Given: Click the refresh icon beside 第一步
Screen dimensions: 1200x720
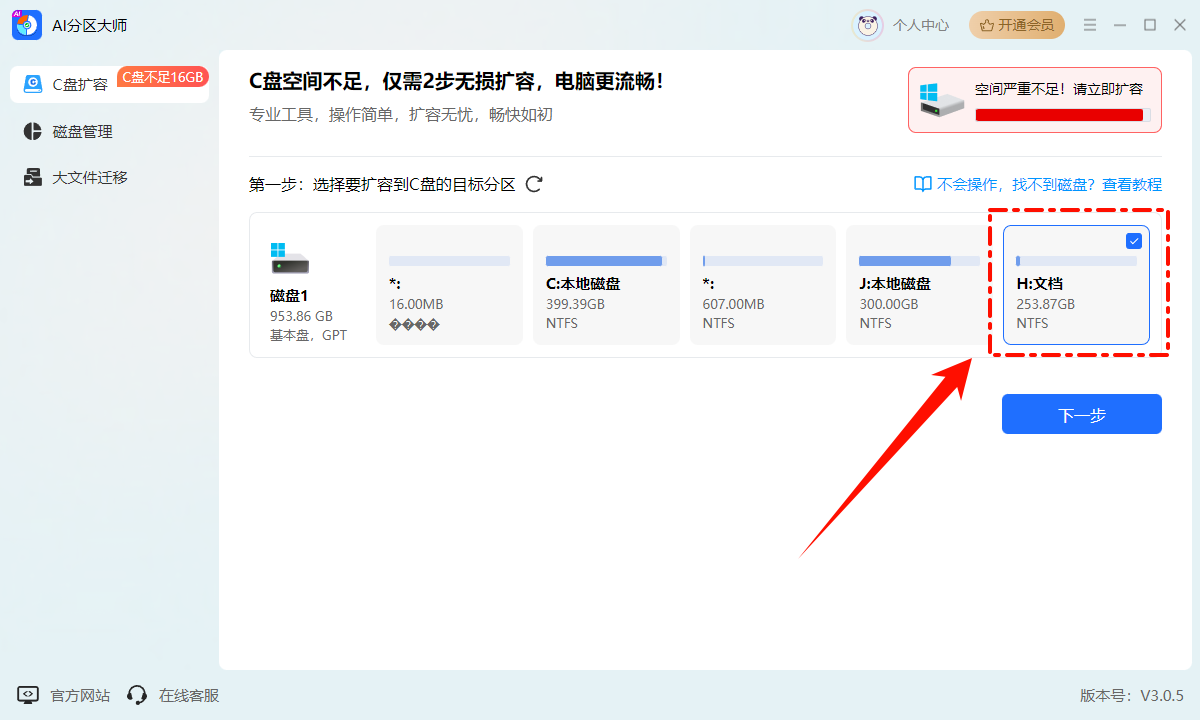Looking at the screenshot, I should tap(534, 184).
